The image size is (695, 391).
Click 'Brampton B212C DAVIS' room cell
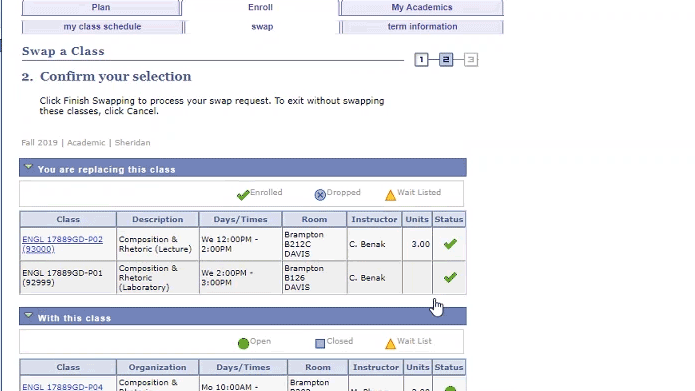point(314,244)
